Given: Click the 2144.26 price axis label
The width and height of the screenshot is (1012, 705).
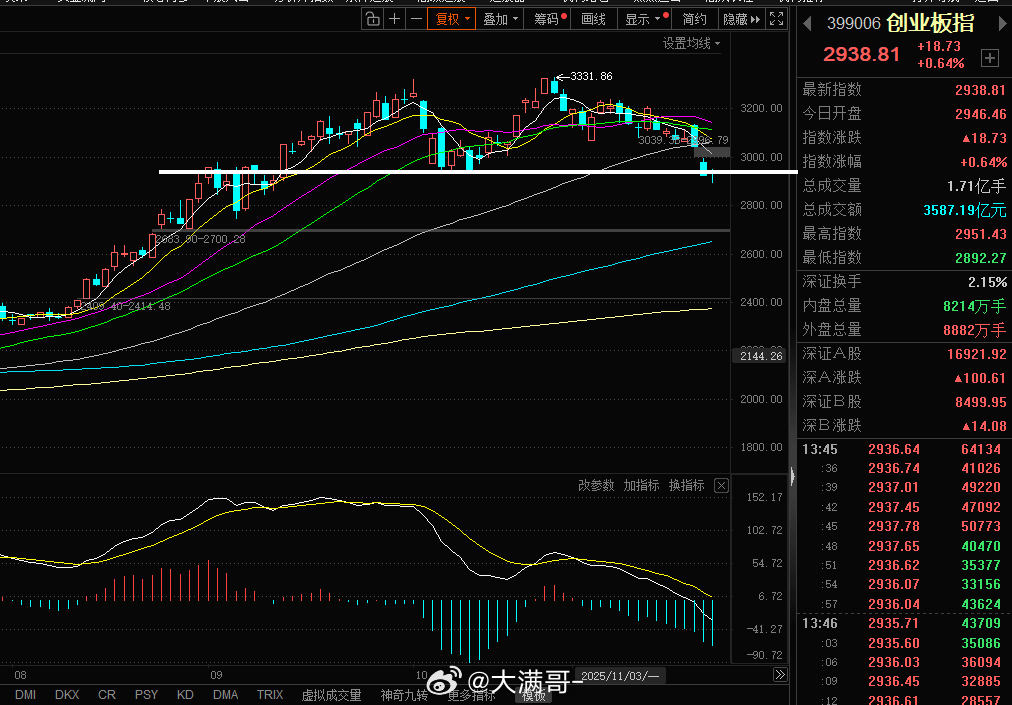Looking at the screenshot, I should [758, 356].
